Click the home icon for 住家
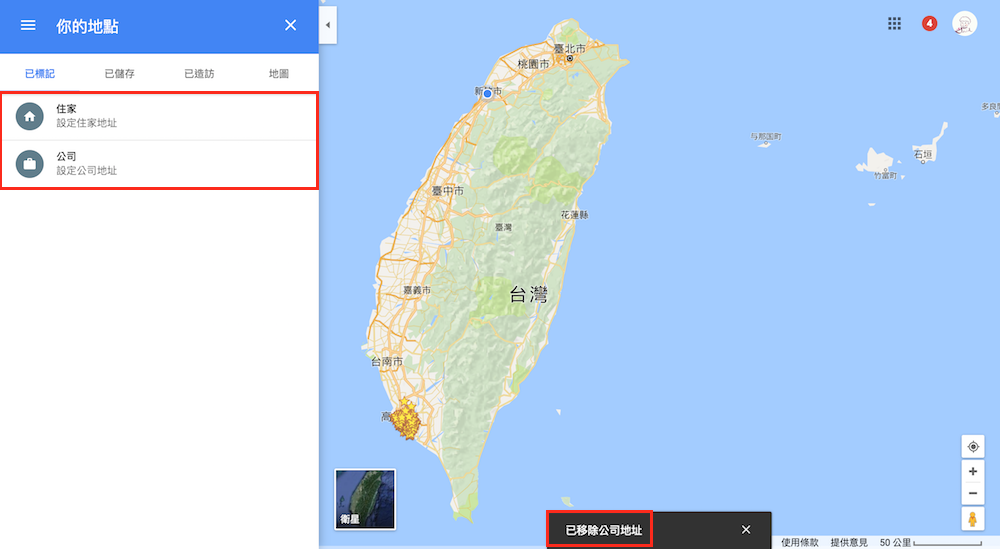The width and height of the screenshot is (1000, 549). [x=29, y=116]
